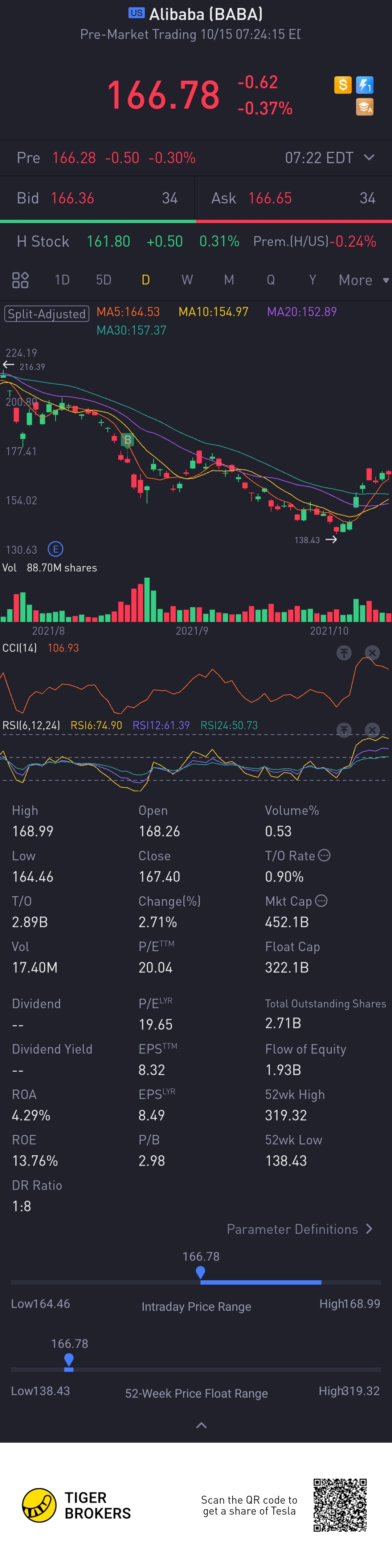392x1568 pixels.
Task: Open the Mkt Cap info icon
Action: (x=322, y=900)
